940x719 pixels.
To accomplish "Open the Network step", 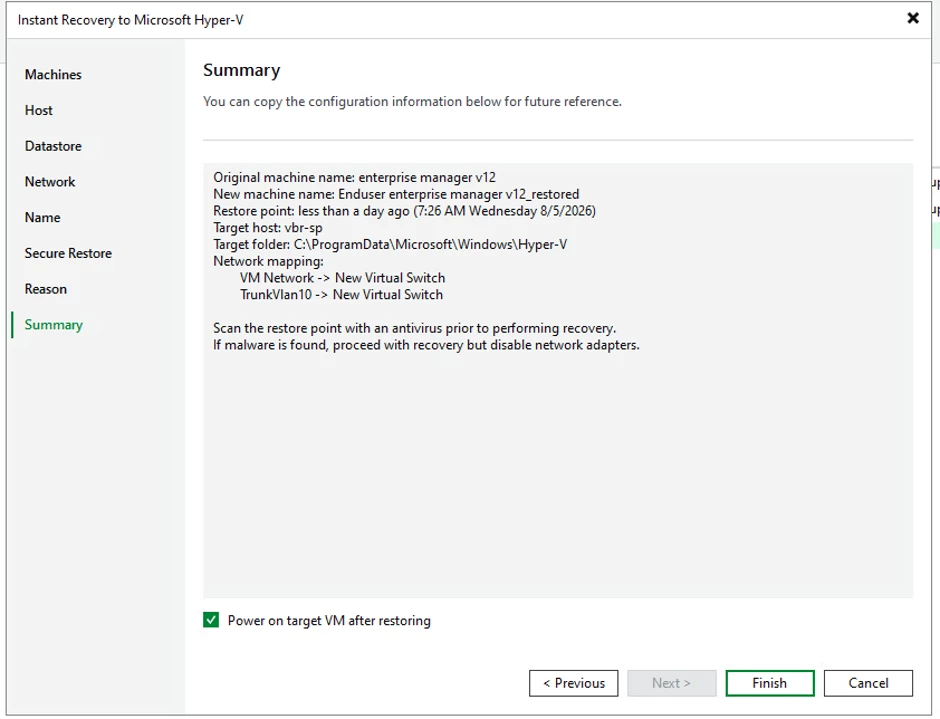I will click(50, 182).
